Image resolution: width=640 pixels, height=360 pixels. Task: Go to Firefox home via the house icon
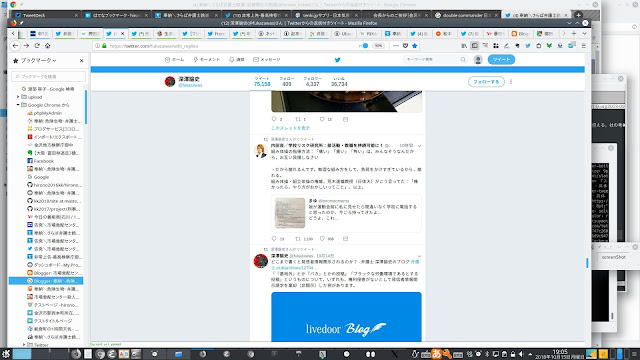pyautogui.click(x=48, y=46)
